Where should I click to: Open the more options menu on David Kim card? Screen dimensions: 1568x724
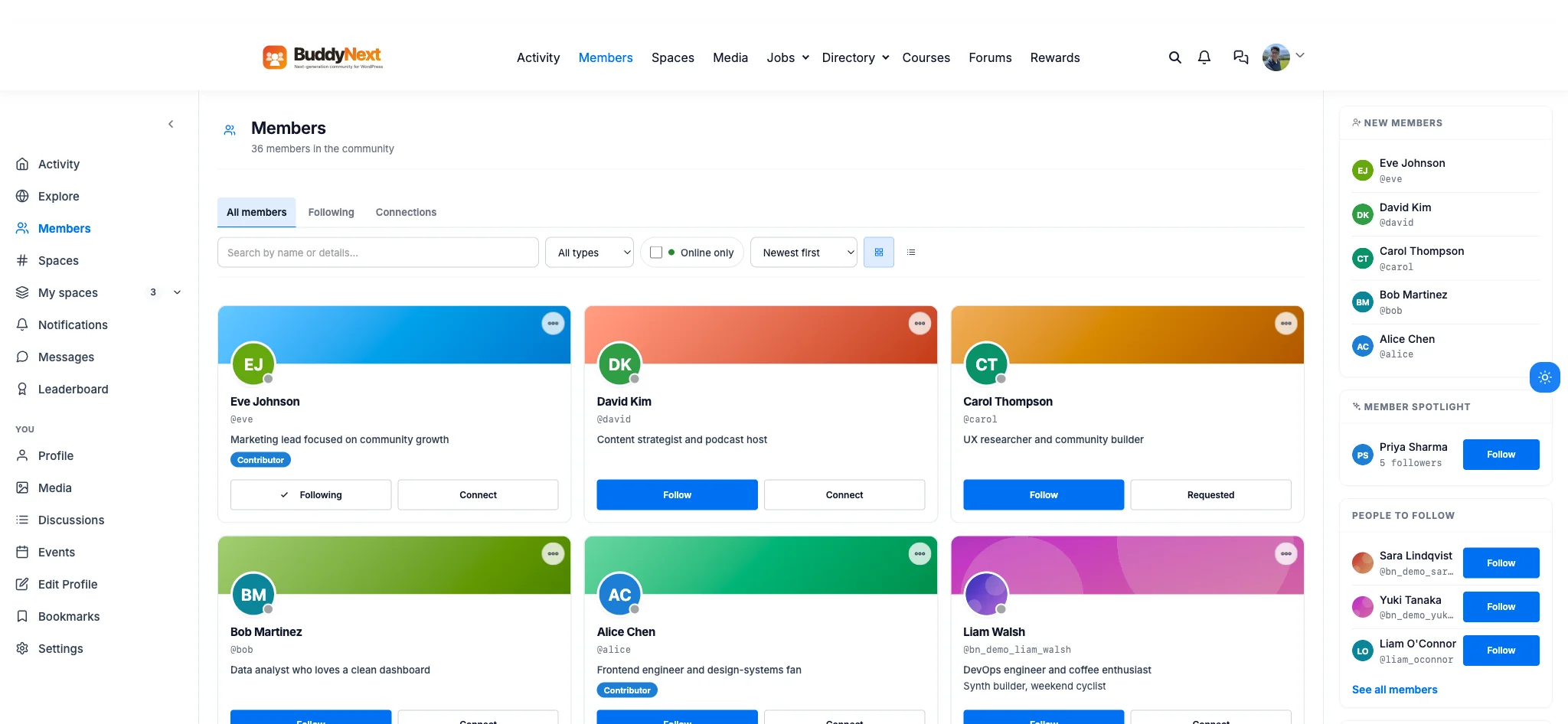click(920, 324)
